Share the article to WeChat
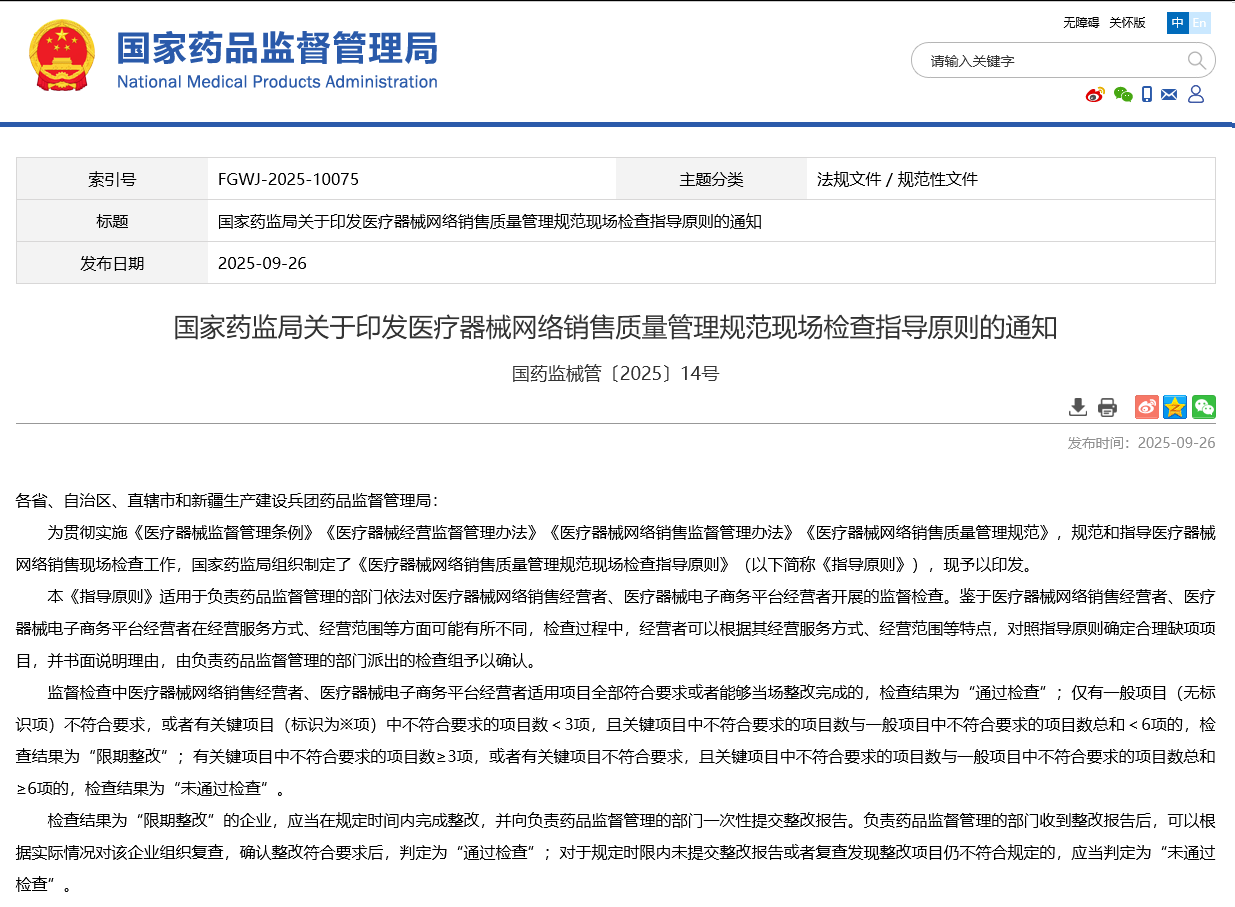The image size is (1235, 907). coord(1203,407)
